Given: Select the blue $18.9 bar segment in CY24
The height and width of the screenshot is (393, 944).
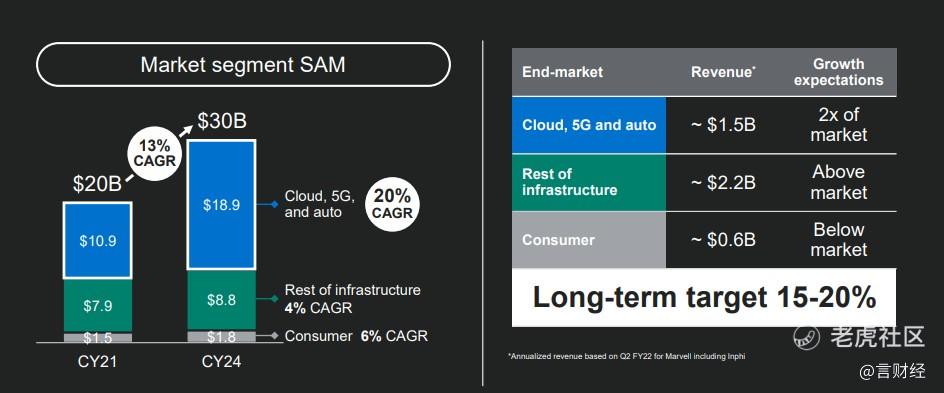Looking at the screenshot, I should pos(222,205).
